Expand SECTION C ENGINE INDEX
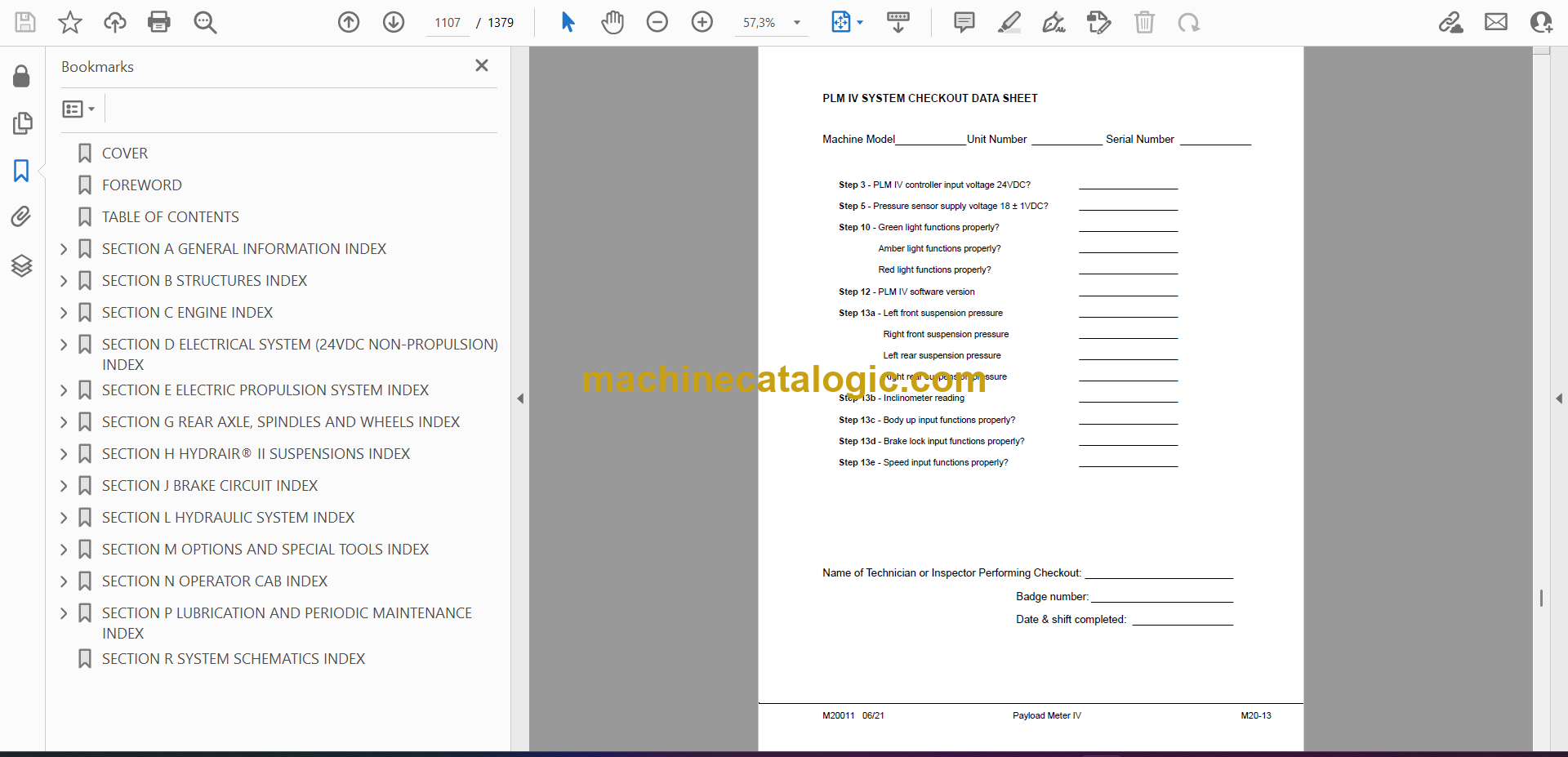 tap(64, 313)
